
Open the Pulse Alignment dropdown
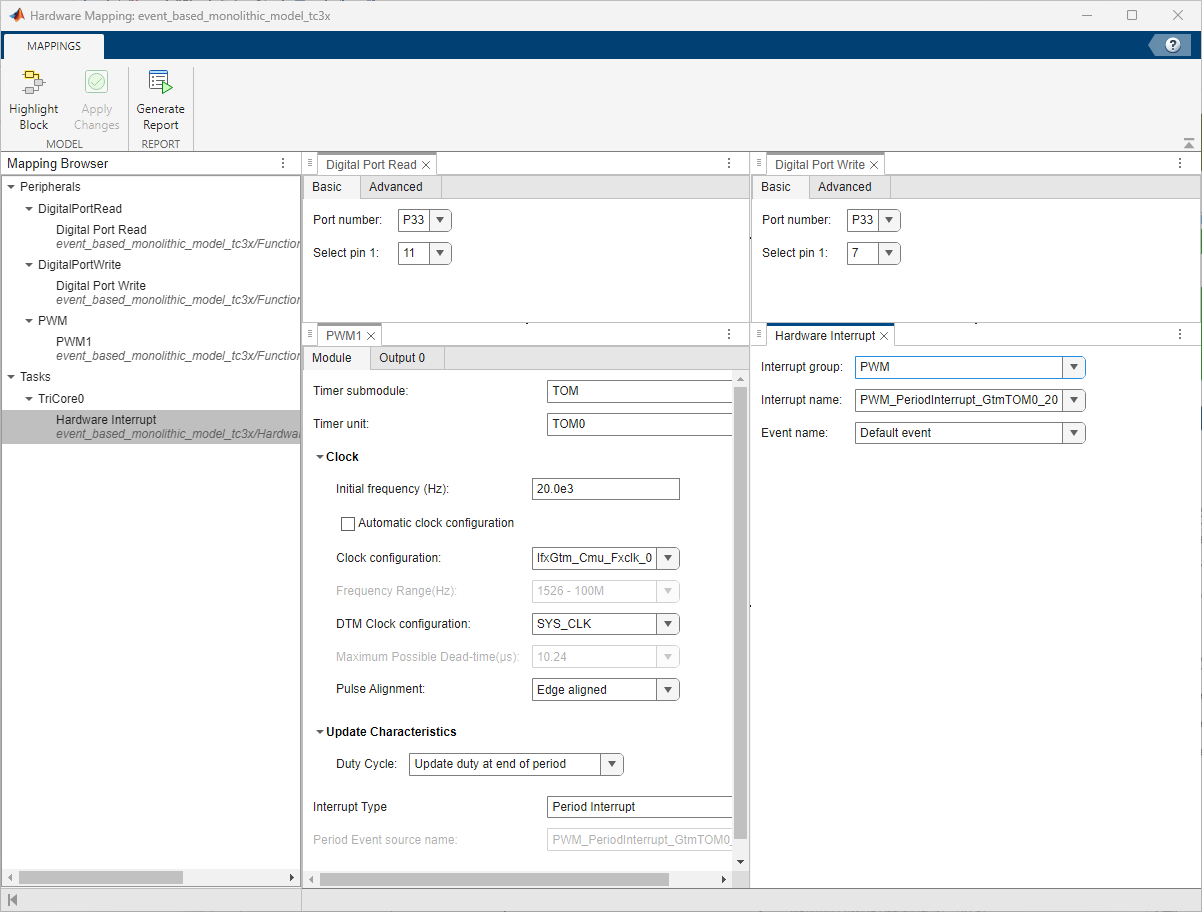(x=667, y=689)
